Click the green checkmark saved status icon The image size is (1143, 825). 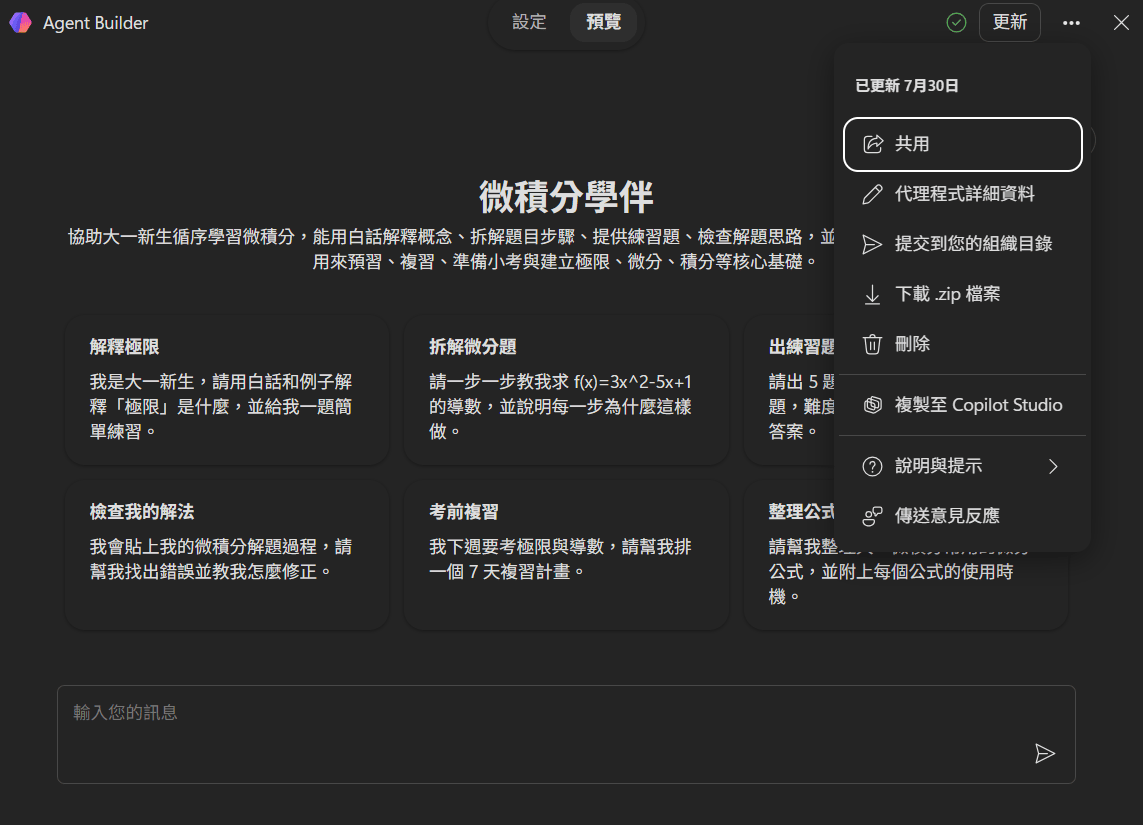click(x=956, y=23)
